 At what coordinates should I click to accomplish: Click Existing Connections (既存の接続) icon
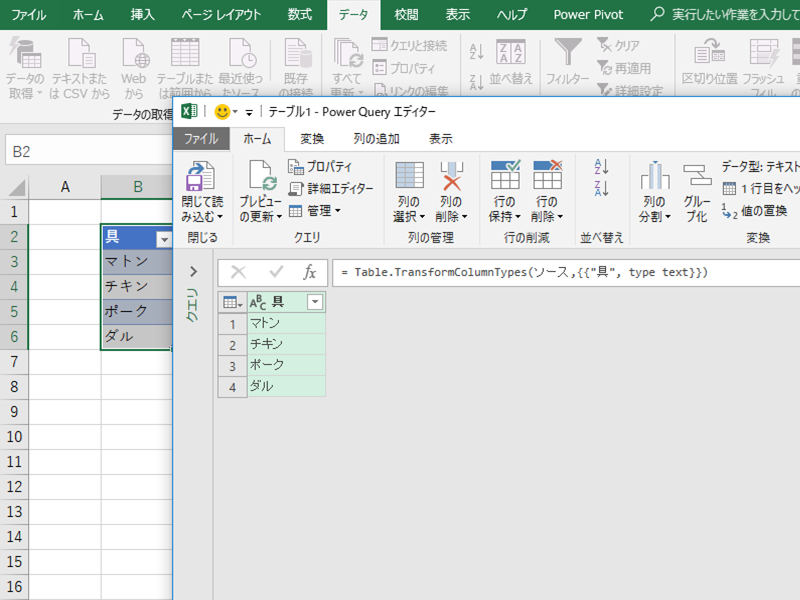coord(297,53)
